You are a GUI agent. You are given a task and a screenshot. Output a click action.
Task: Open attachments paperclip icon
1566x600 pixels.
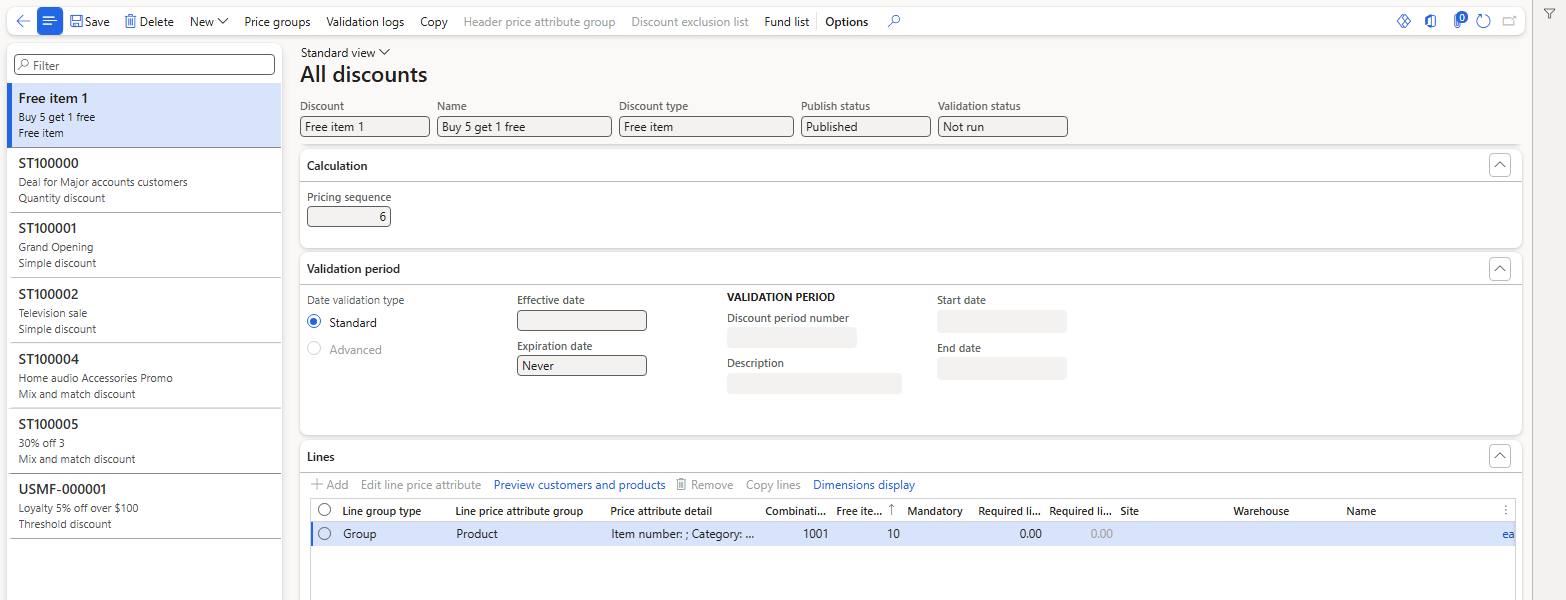point(1458,21)
